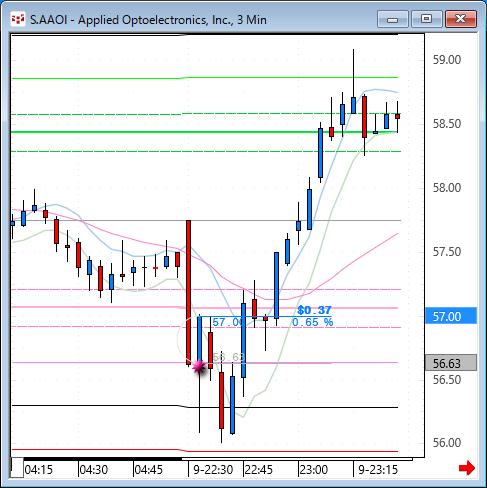
Task: Click the 23:00 time axis label
Action: point(314,470)
